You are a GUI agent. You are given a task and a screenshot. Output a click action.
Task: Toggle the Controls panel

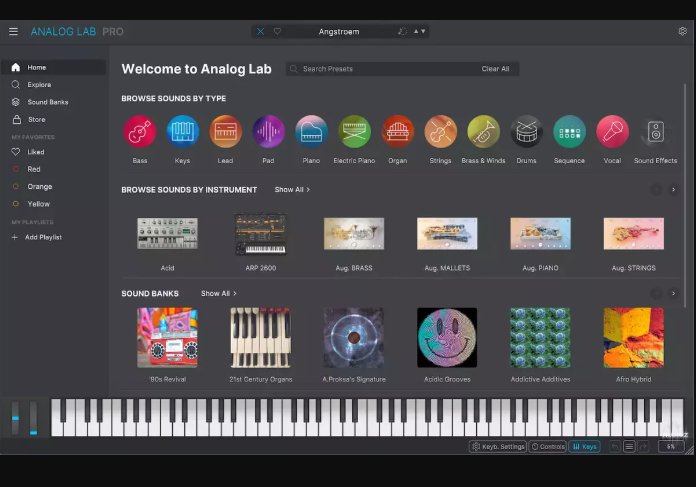point(548,447)
